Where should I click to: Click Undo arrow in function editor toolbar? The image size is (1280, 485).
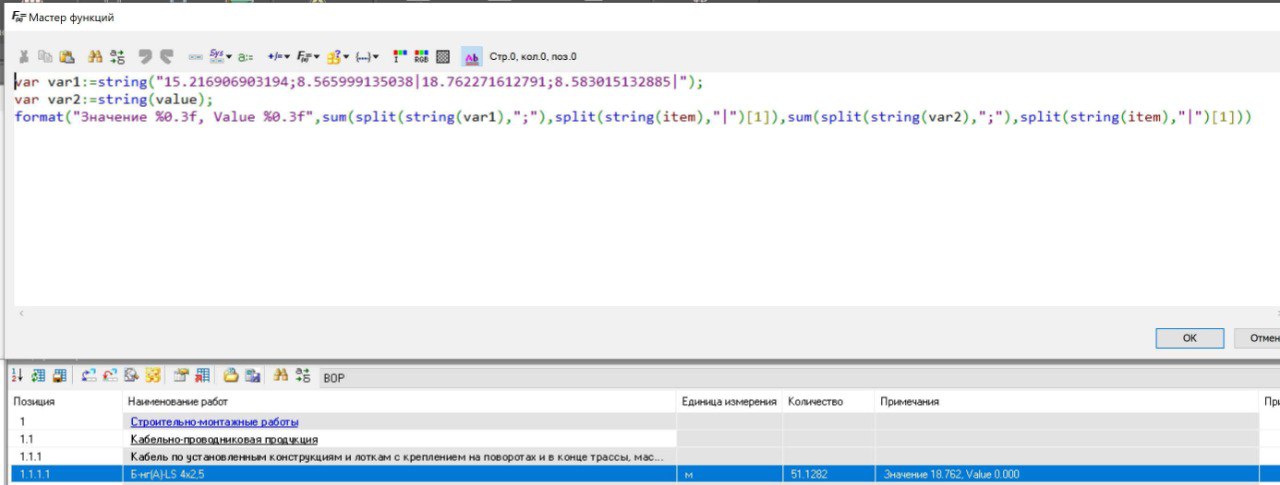[x=144, y=57]
